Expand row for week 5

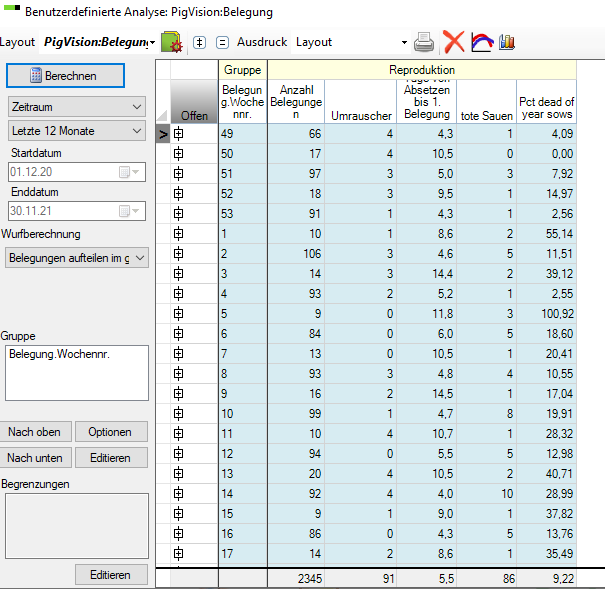pyautogui.click(x=178, y=314)
